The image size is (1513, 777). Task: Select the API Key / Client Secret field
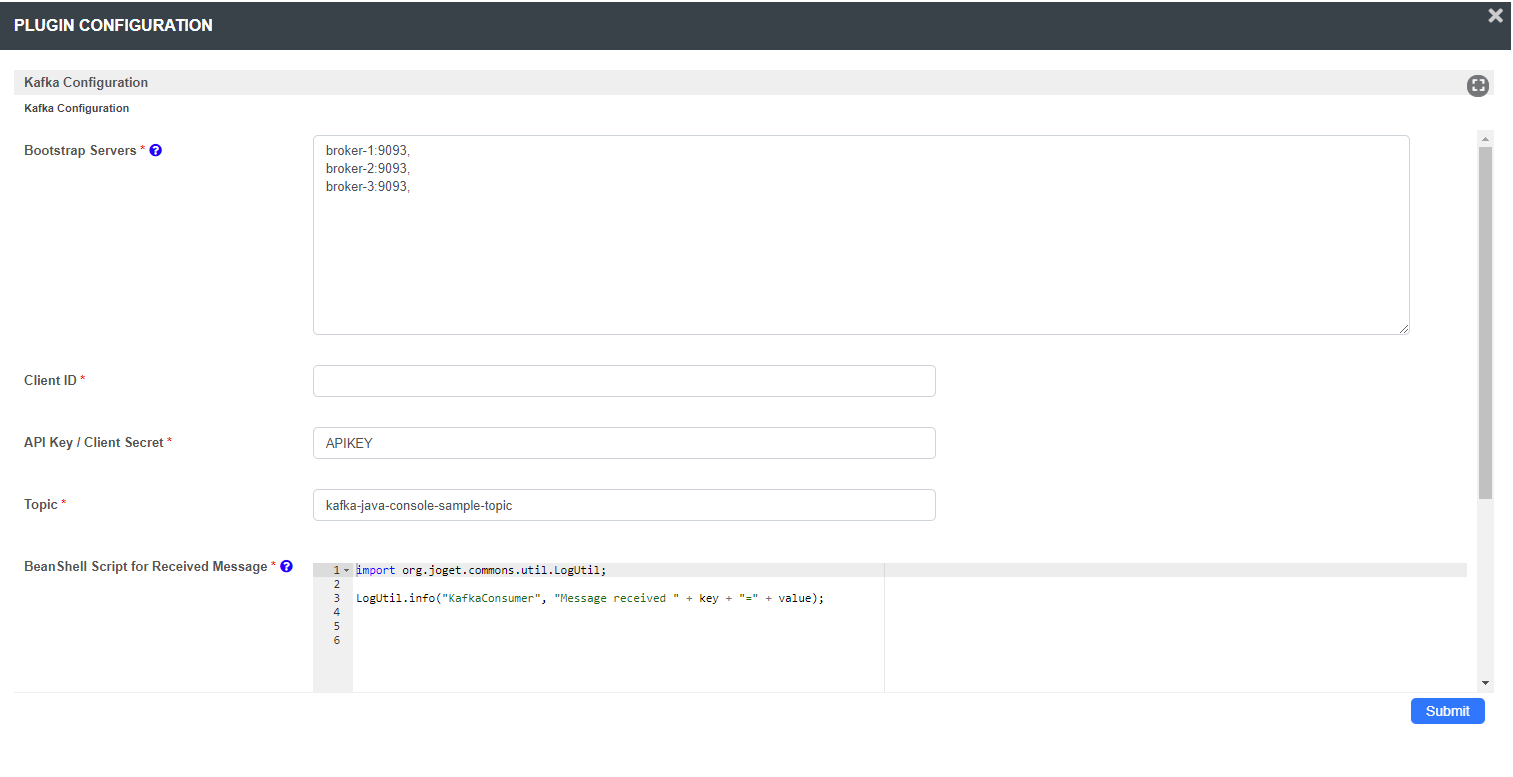coord(624,443)
